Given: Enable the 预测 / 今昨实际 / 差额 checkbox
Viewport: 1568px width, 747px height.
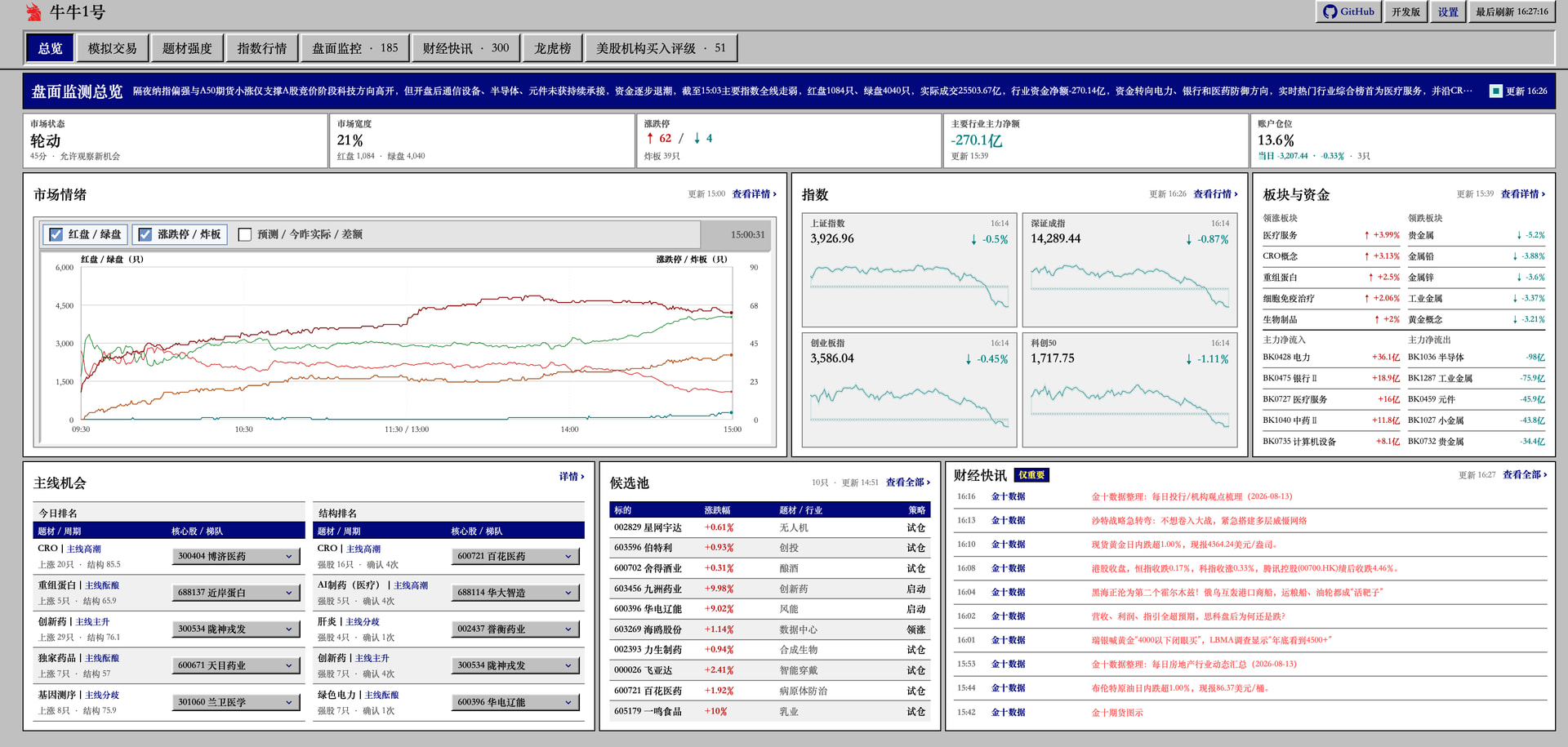Looking at the screenshot, I should [x=244, y=234].
